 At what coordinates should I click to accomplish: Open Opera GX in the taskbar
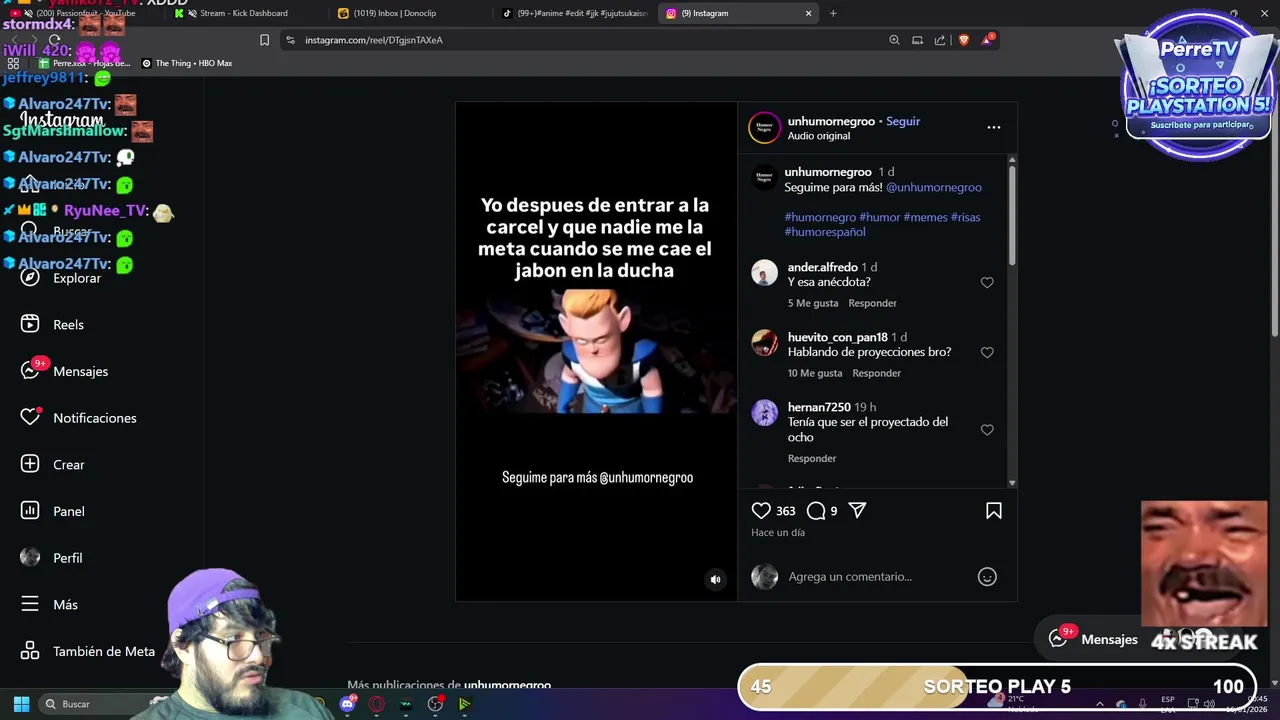[377, 704]
